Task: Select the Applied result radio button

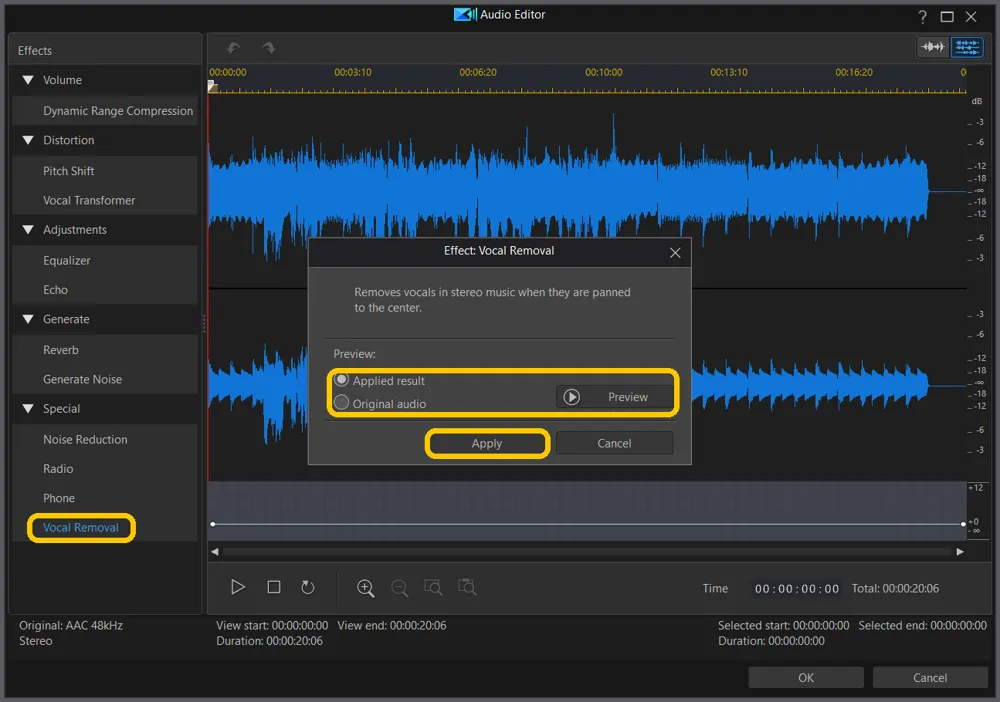Action: 342,380
